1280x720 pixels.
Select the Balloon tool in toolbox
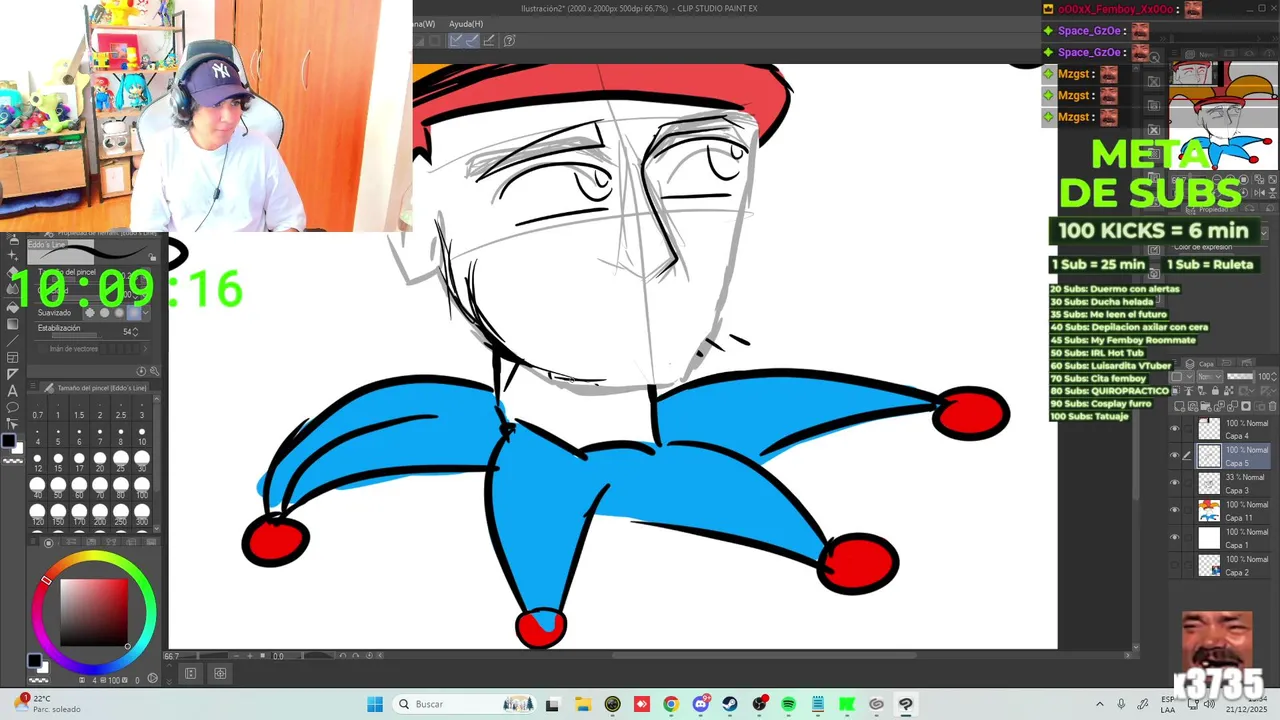[x=12, y=407]
